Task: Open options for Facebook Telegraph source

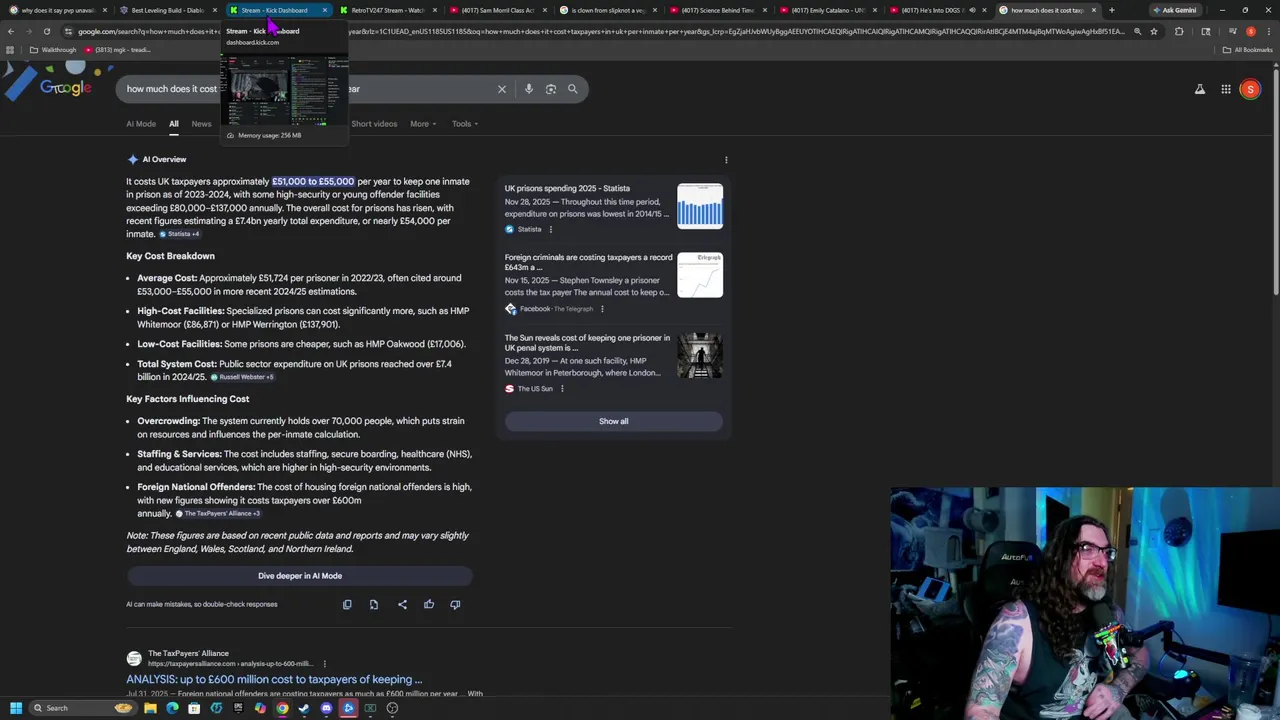Action: pyautogui.click(x=601, y=309)
